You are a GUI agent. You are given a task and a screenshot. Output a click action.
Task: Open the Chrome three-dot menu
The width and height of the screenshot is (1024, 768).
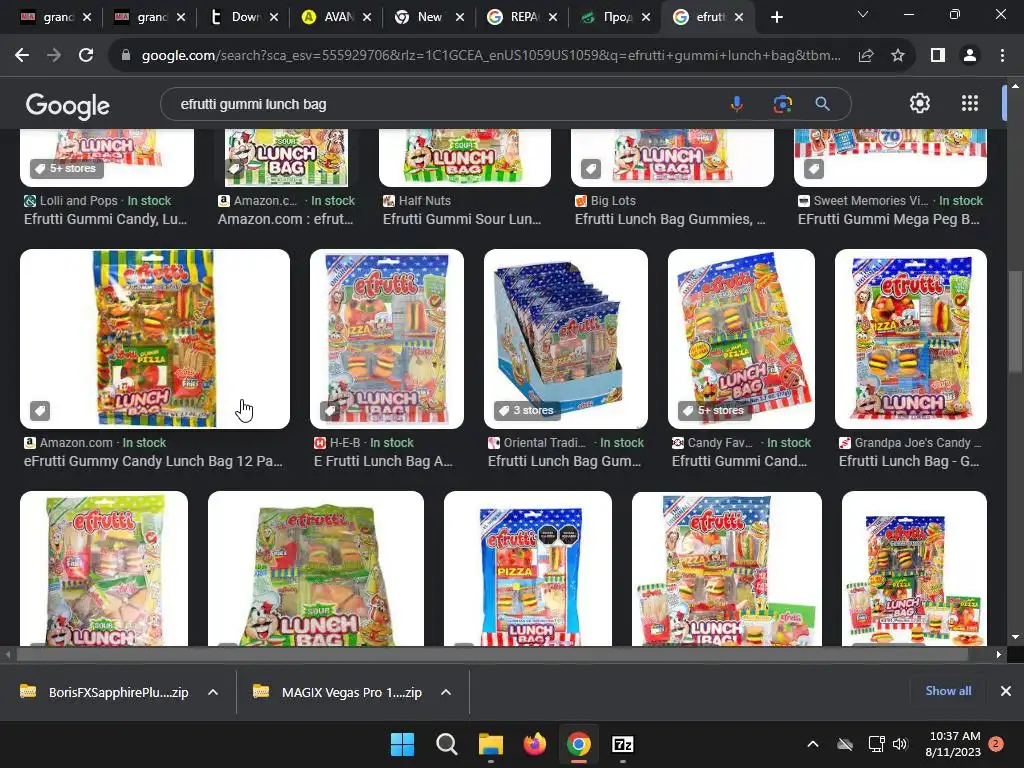[x=1002, y=56]
